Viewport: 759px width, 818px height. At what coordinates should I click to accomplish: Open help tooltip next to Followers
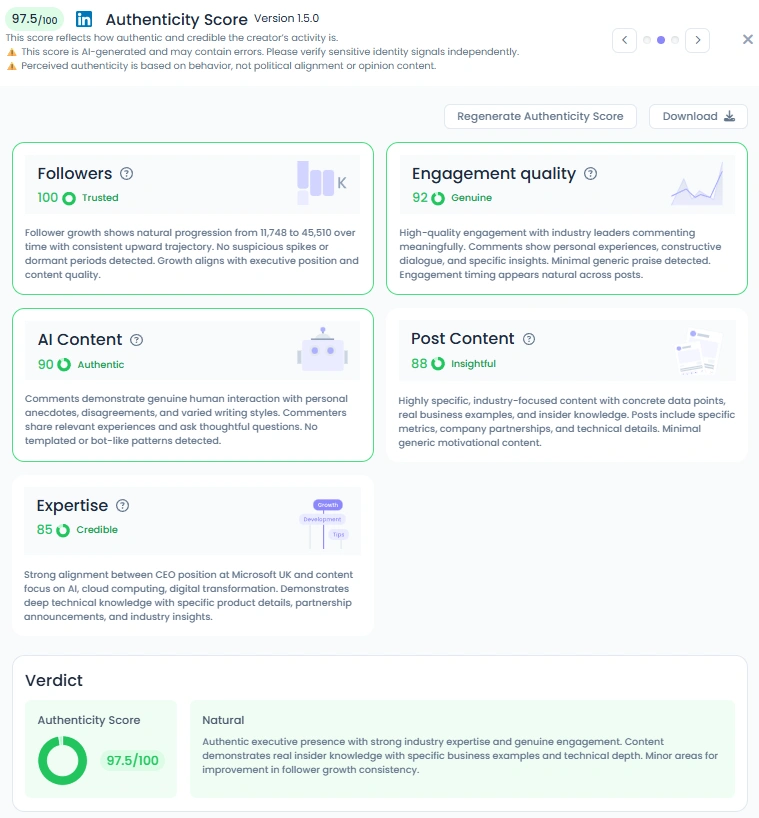(126, 174)
